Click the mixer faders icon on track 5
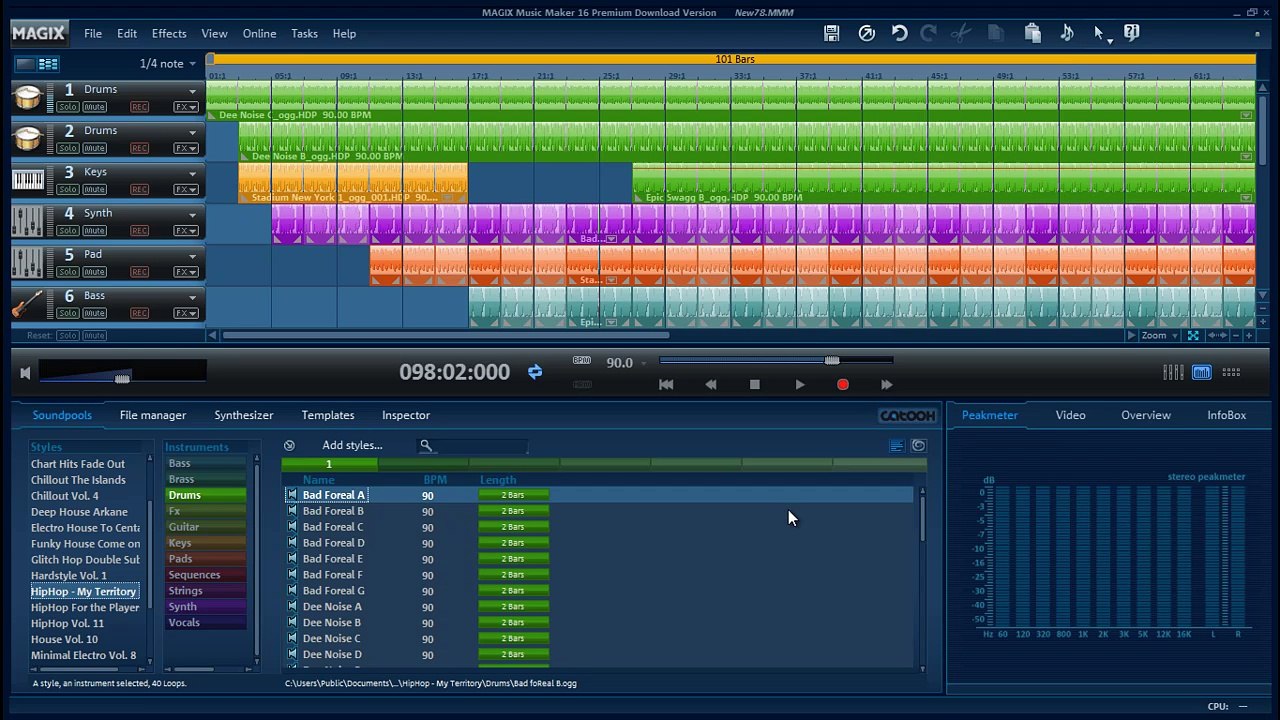 (x=28, y=262)
